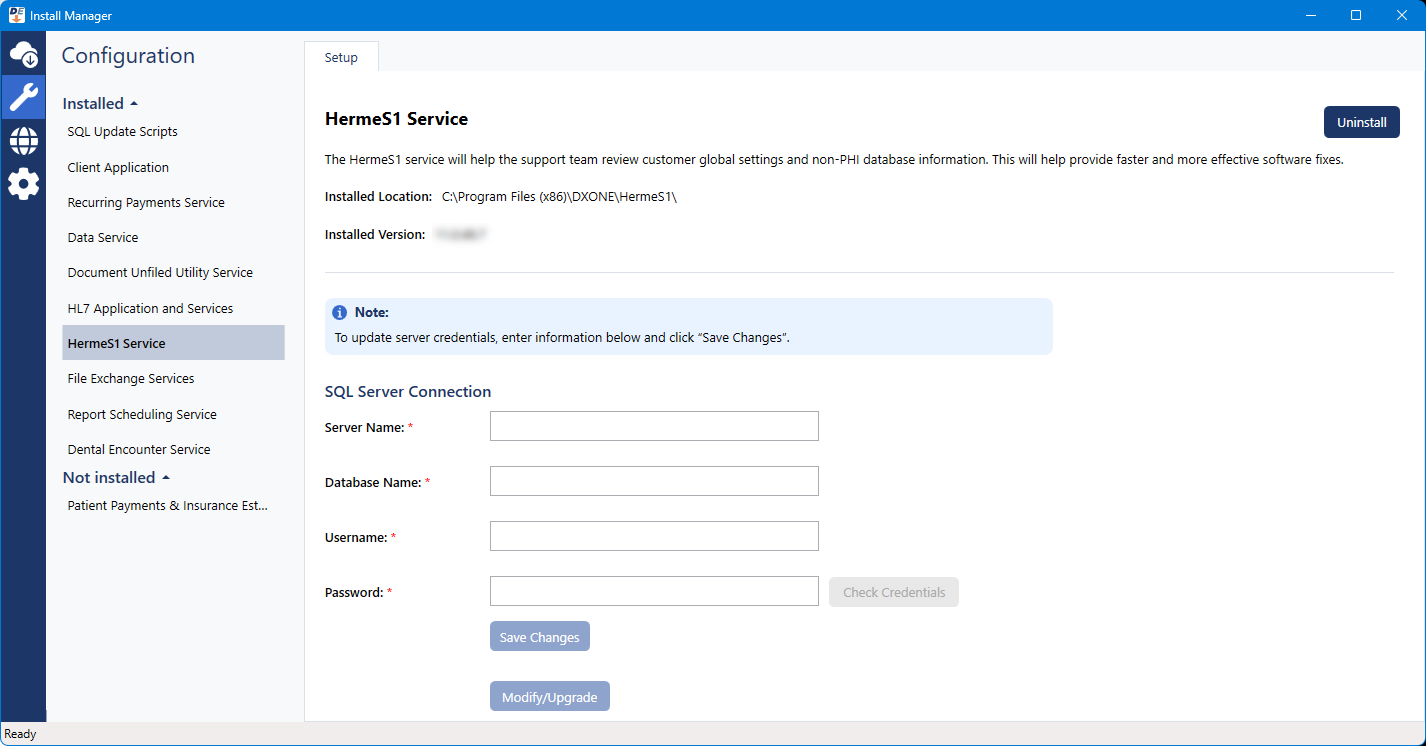
Task: Select SQL Update Scripts in sidebar
Action: 122,132
